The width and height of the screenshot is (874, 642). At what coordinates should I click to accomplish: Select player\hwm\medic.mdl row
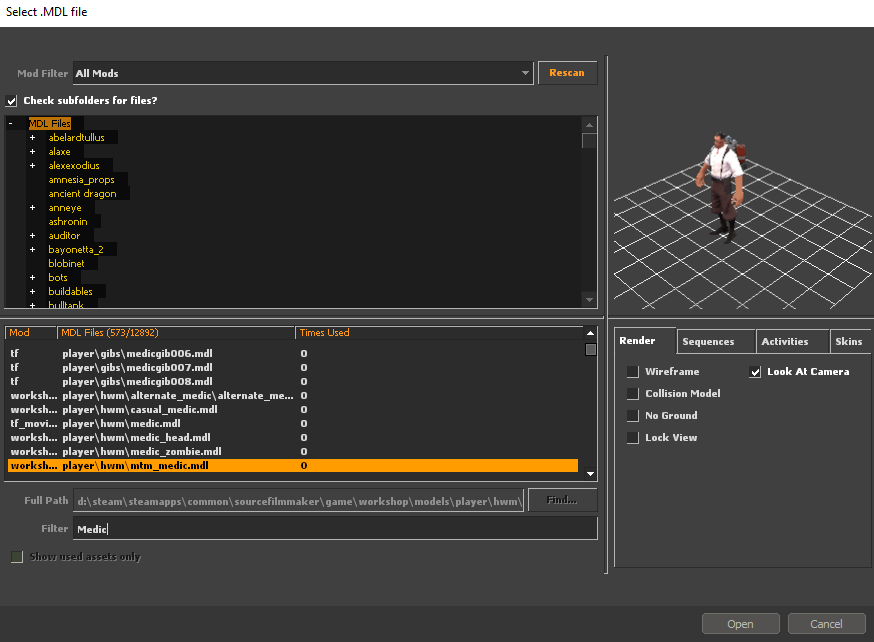tap(293, 423)
